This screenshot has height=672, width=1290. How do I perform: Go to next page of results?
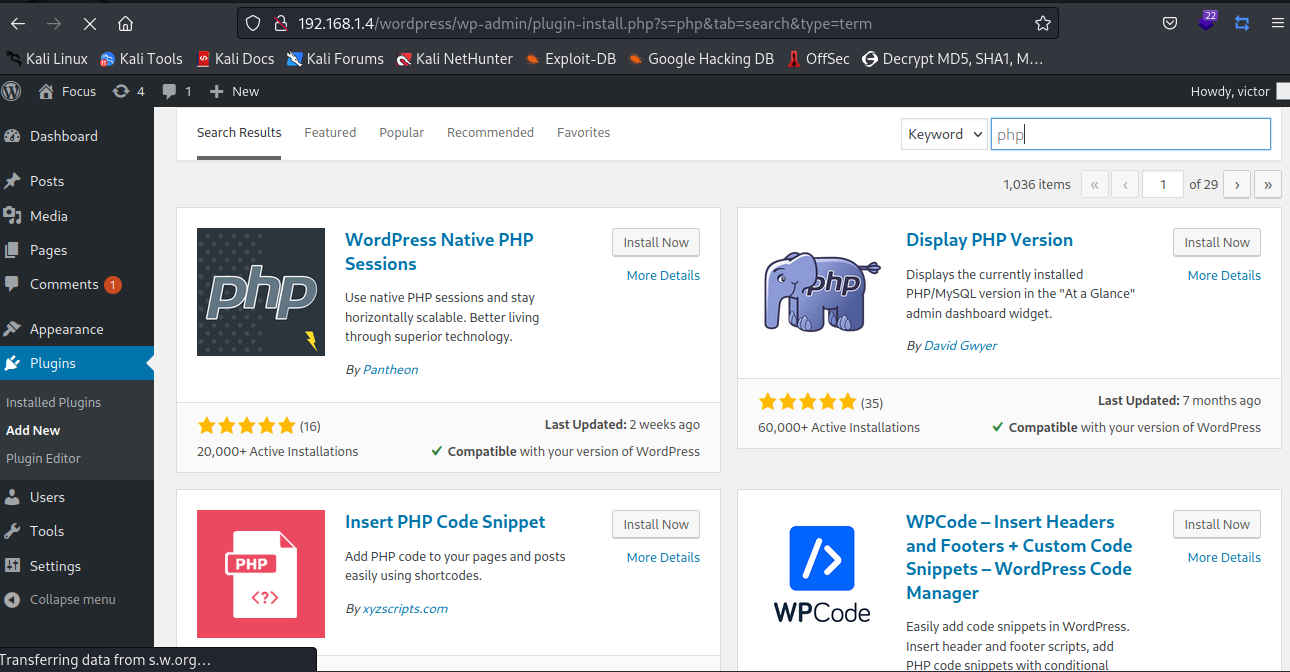coord(1237,184)
